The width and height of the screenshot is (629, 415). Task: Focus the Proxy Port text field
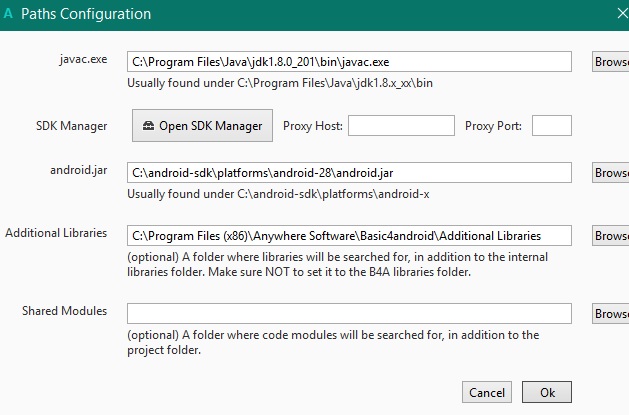[x=552, y=125]
